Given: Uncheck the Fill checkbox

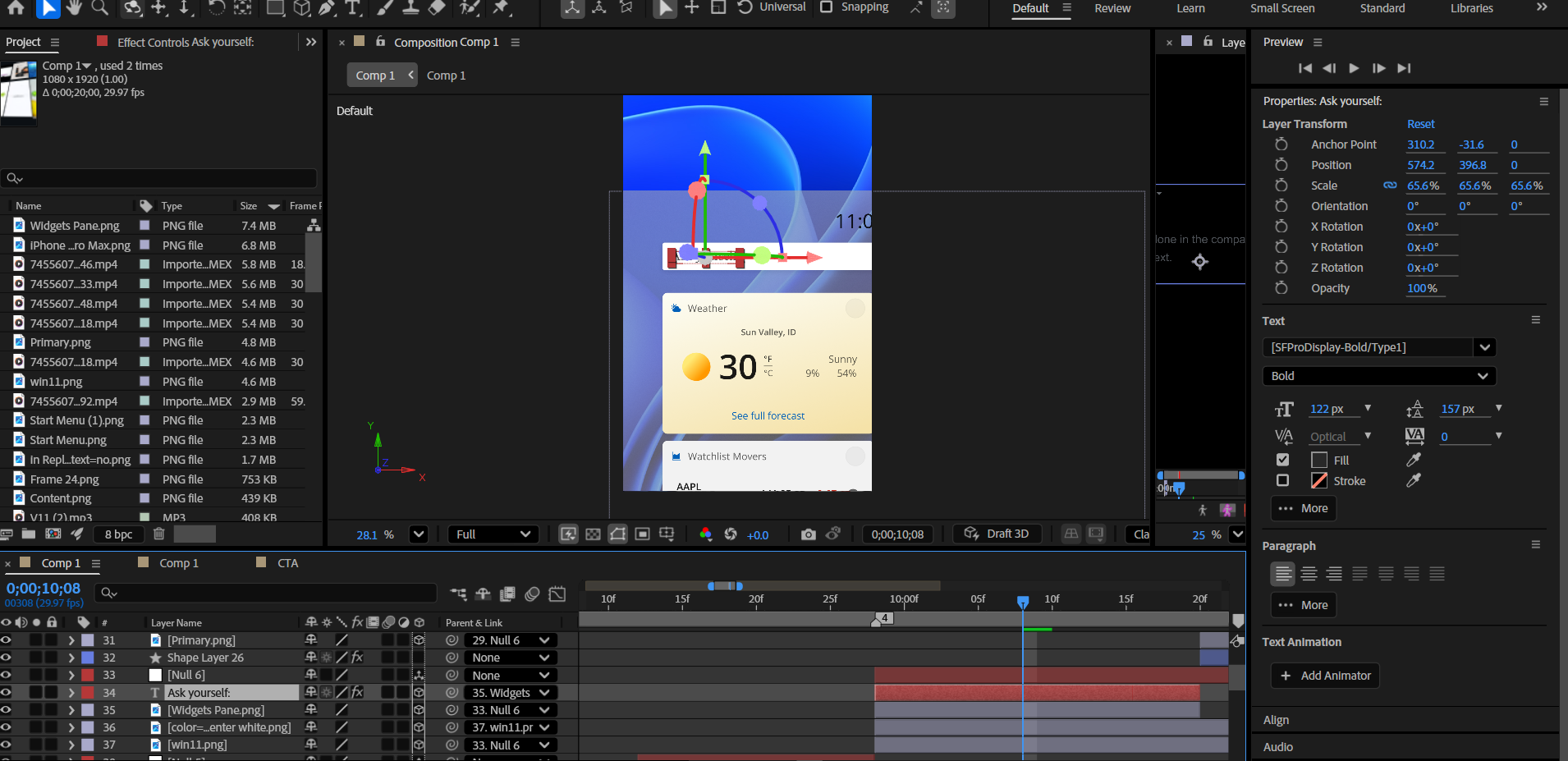Looking at the screenshot, I should 1282,460.
